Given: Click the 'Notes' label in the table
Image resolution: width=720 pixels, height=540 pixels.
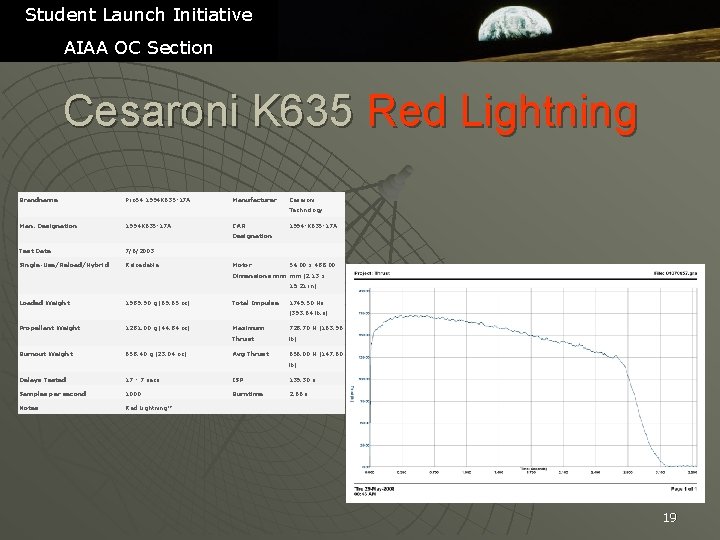Looking at the screenshot, I should pyautogui.click(x=28, y=408).
